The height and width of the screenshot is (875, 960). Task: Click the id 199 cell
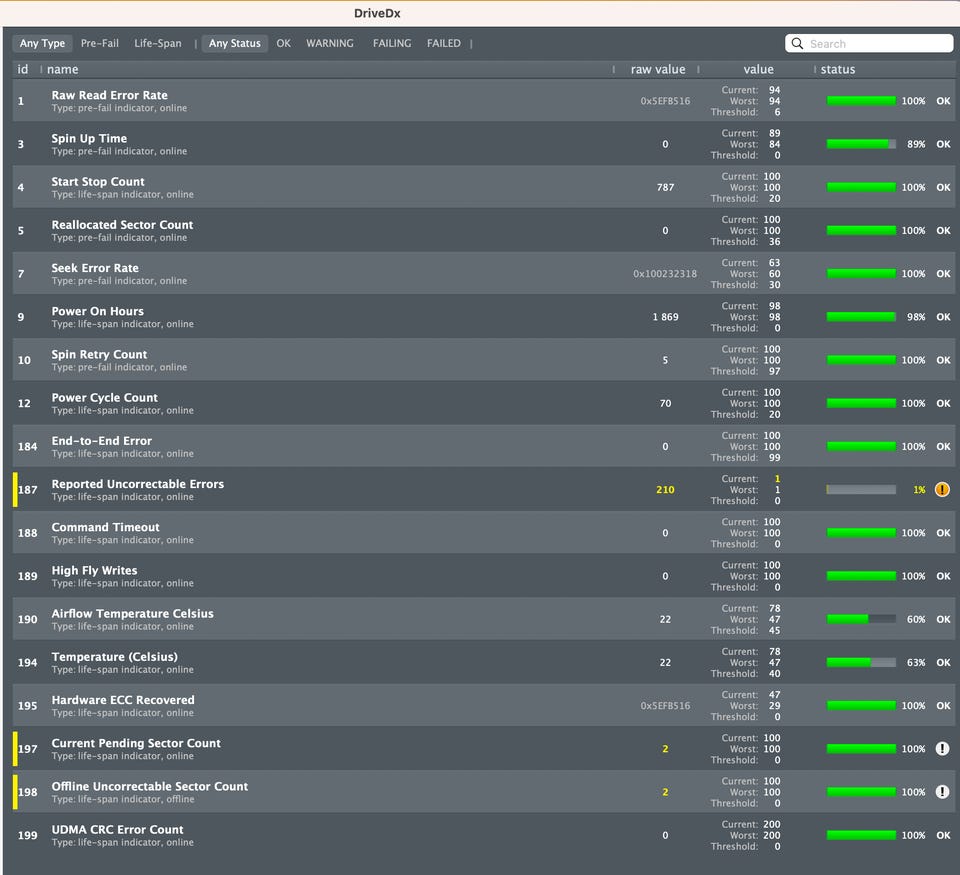point(28,835)
